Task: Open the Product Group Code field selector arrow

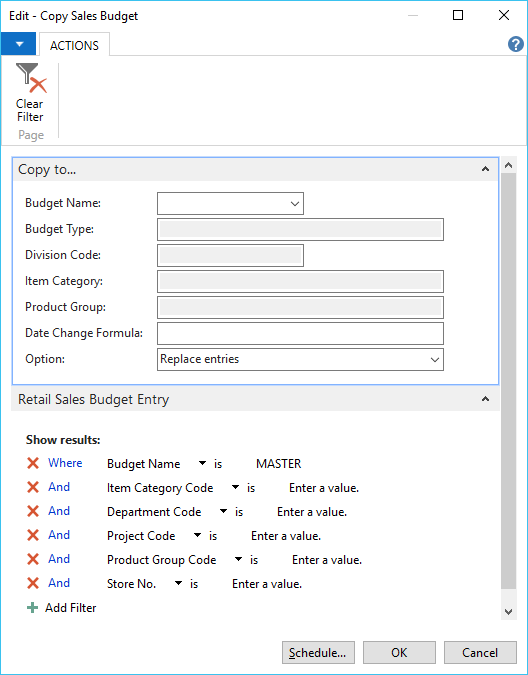Action: (x=238, y=559)
